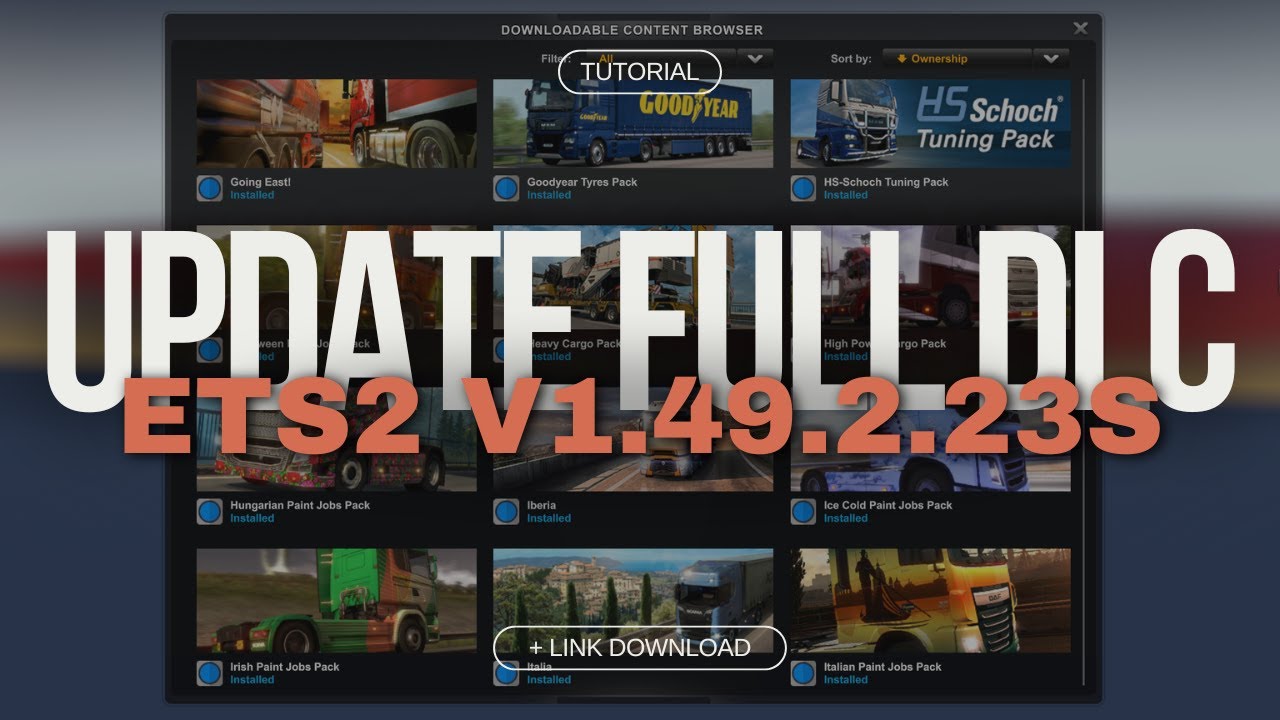Toggle the Iberia blue circle icon
Viewport: 1280px width, 720px height.
click(x=506, y=512)
